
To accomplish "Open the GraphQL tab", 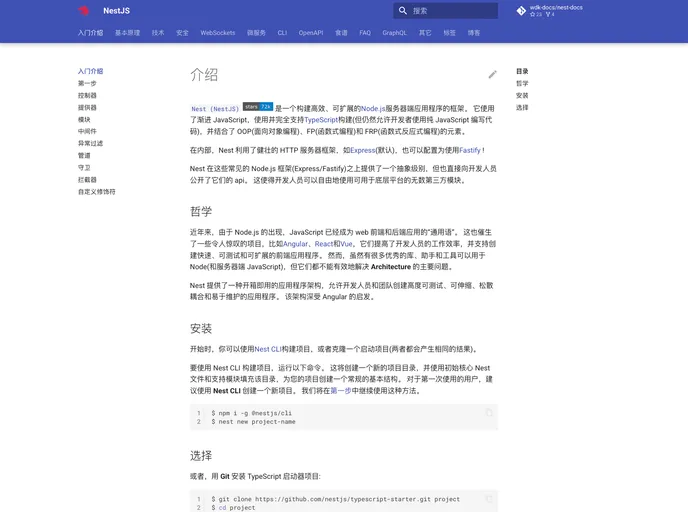I will [394, 33].
